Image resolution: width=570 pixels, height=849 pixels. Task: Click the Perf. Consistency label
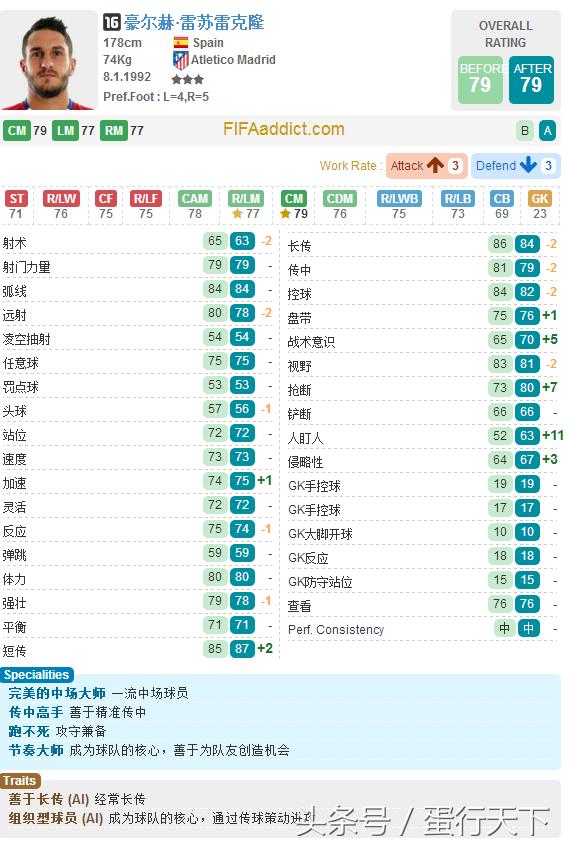click(x=336, y=630)
